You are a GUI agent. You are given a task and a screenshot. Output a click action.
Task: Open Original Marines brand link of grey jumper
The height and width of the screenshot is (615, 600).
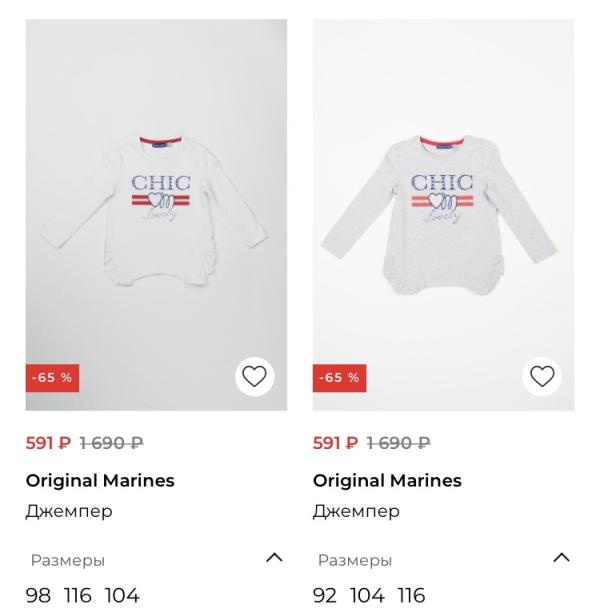click(x=387, y=480)
